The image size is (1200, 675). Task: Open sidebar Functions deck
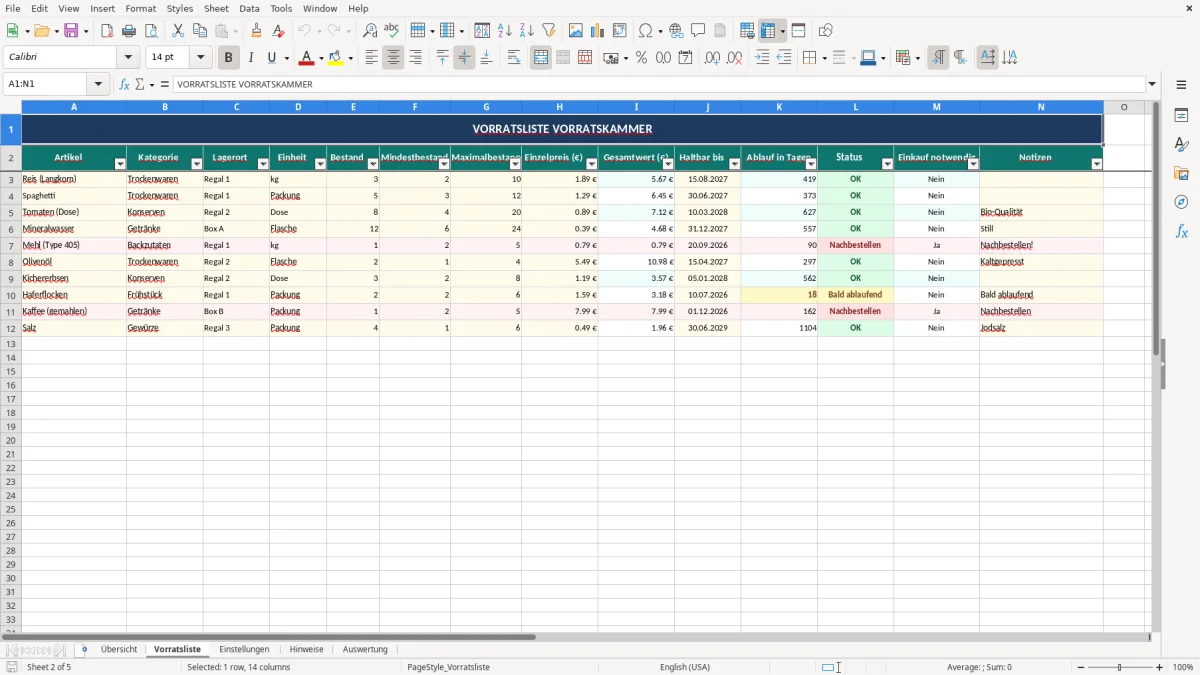pos(1181,232)
